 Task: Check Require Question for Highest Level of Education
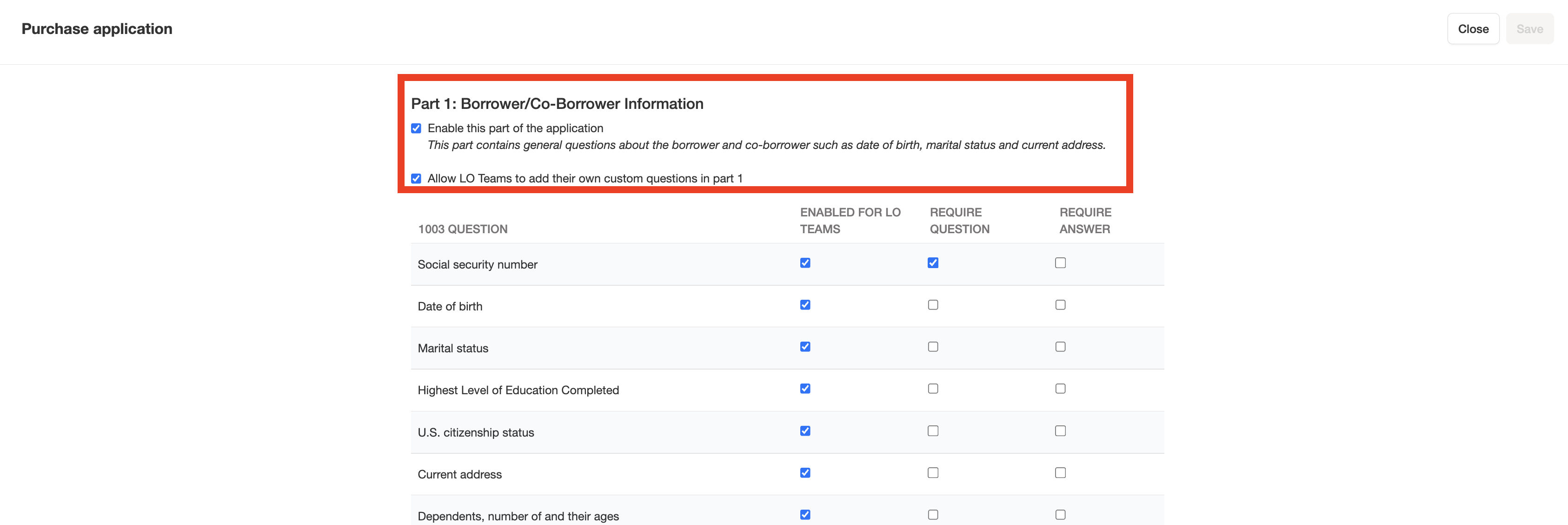click(932, 389)
